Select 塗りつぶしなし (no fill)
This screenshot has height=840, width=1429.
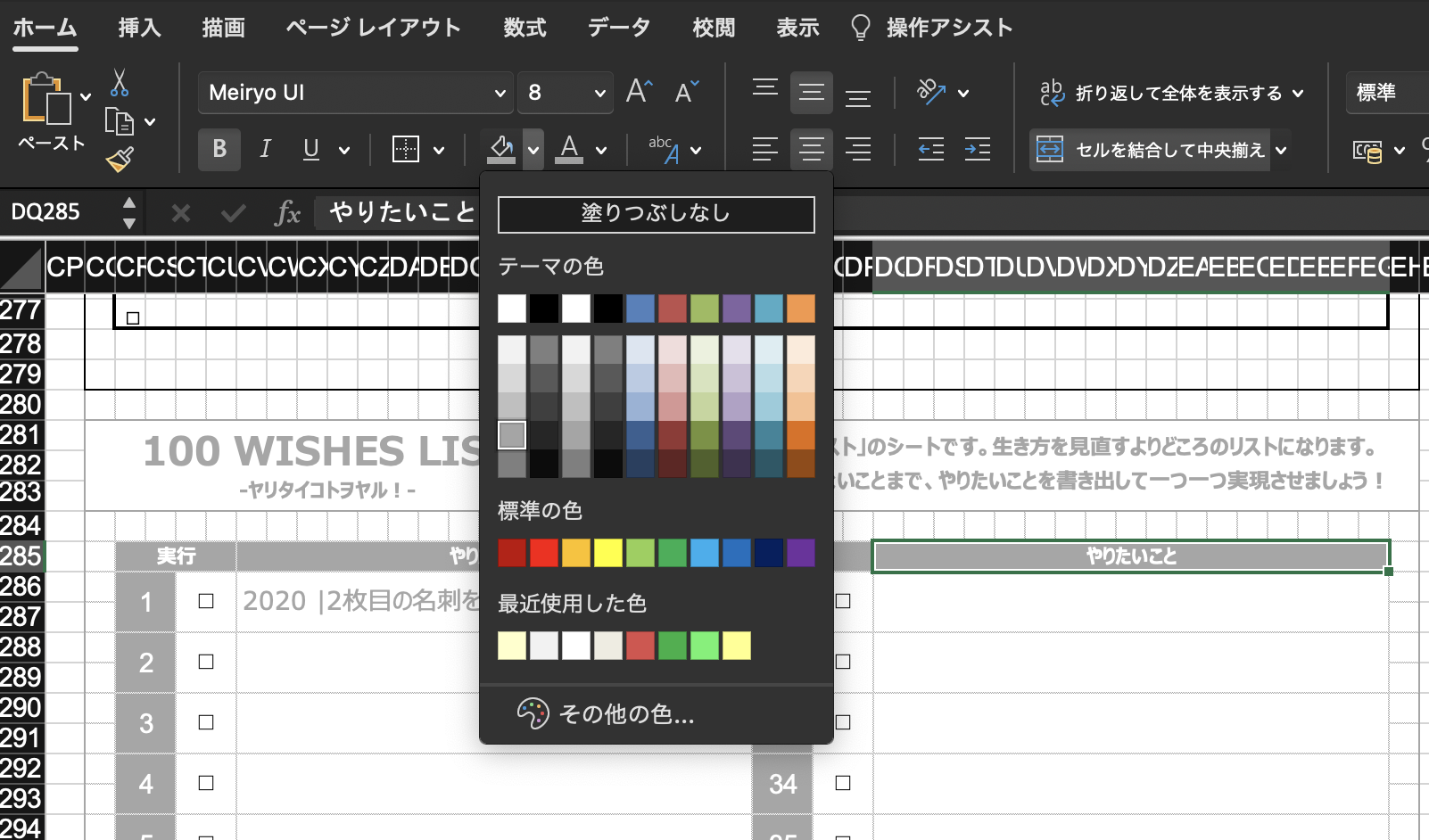[x=656, y=214]
